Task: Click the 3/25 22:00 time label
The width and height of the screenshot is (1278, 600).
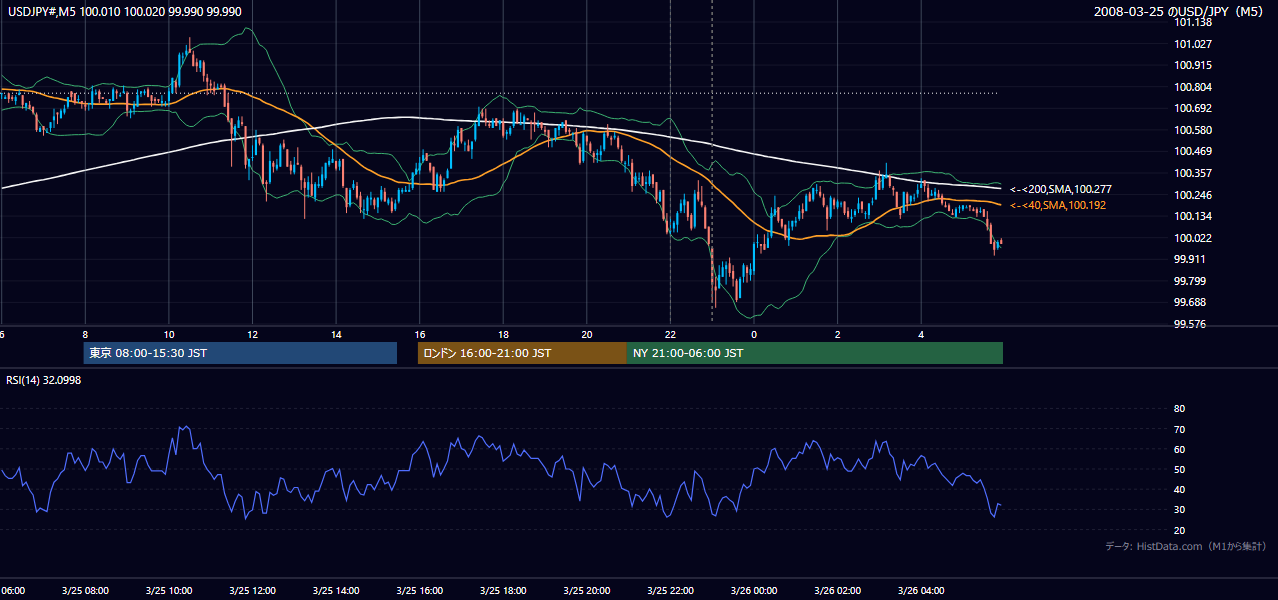Action: click(670, 590)
